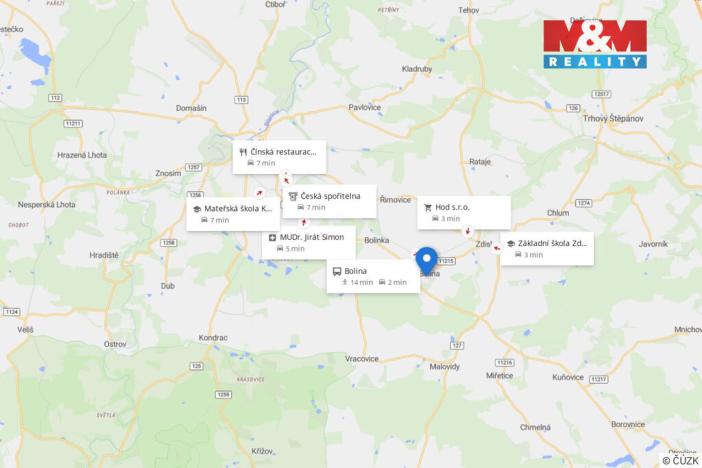Select the Hod s.r.o. shop card
This screenshot has width=702, height=468.
coord(464,213)
